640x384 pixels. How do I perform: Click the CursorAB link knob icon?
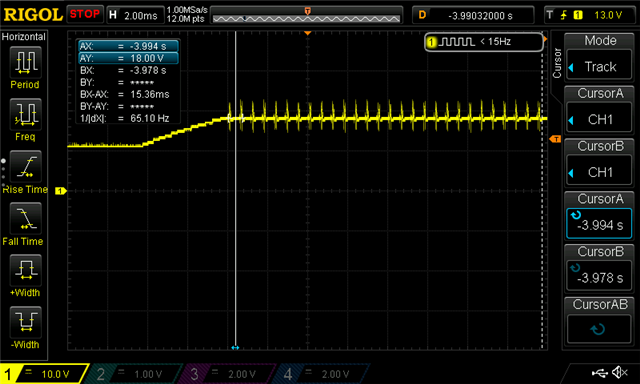pyautogui.click(x=598, y=329)
